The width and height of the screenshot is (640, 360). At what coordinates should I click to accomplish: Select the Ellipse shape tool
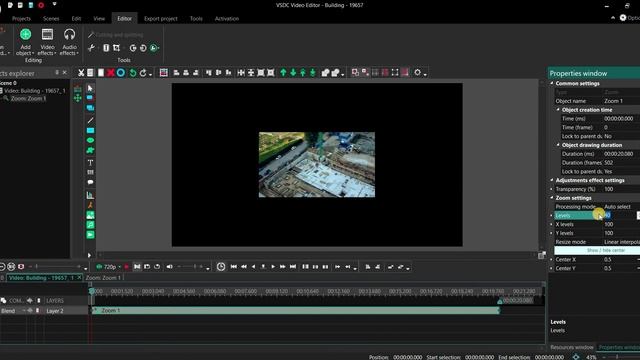click(90, 140)
